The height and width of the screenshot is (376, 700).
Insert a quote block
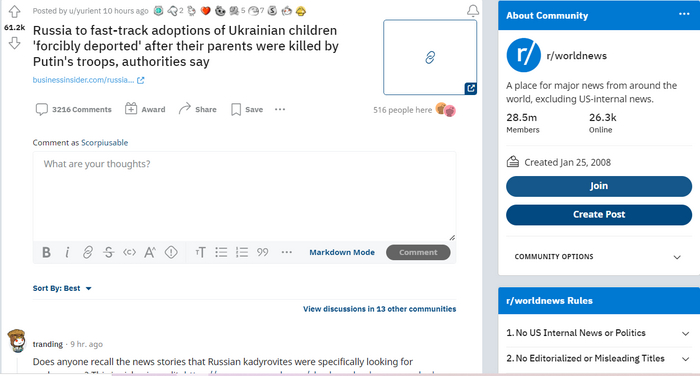click(x=262, y=252)
